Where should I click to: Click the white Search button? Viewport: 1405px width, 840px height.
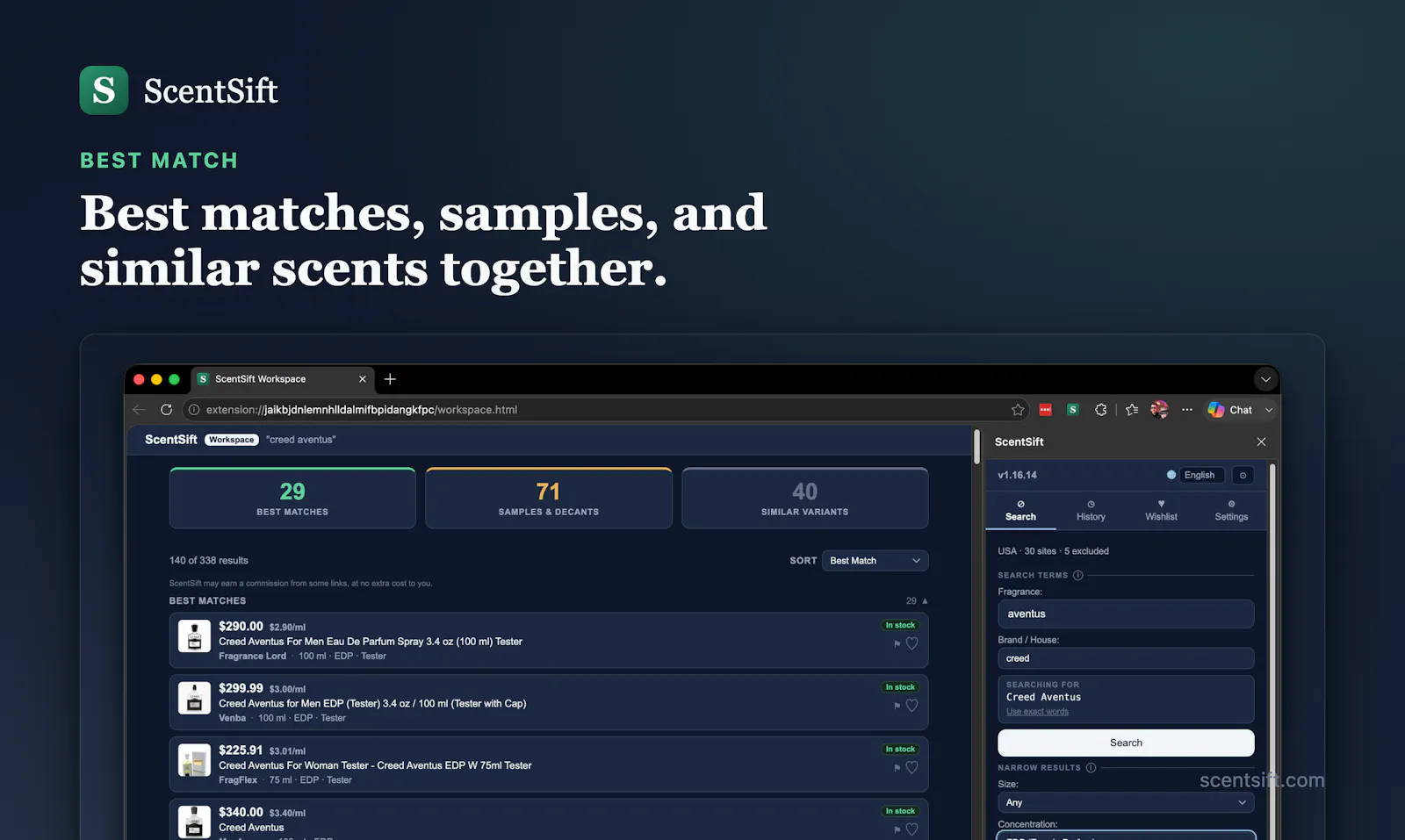[1126, 743]
